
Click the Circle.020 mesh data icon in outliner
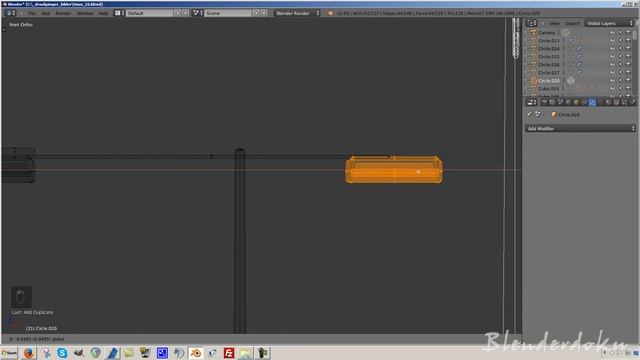coord(571,81)
